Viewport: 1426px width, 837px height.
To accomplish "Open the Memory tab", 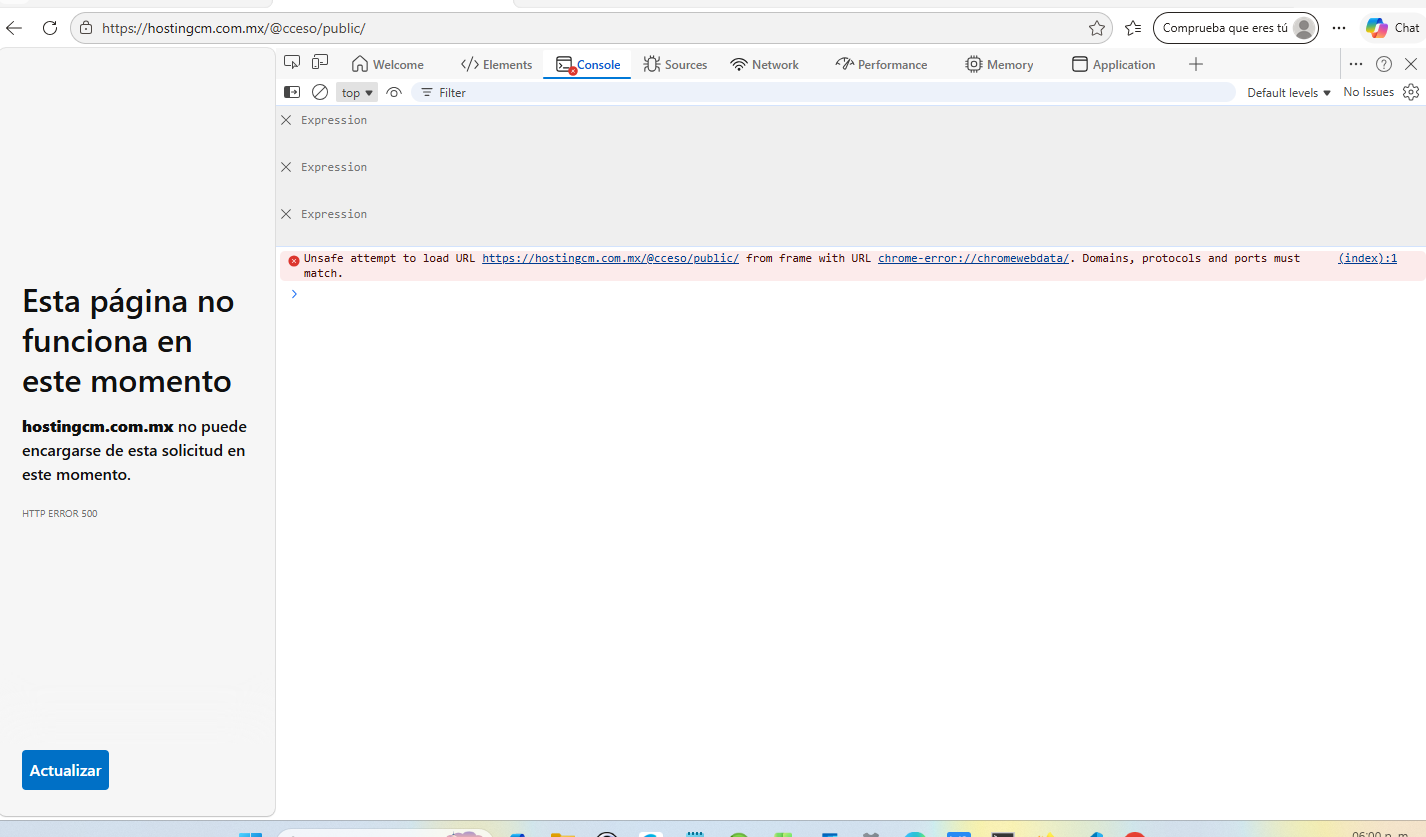I will pos(999,64).
